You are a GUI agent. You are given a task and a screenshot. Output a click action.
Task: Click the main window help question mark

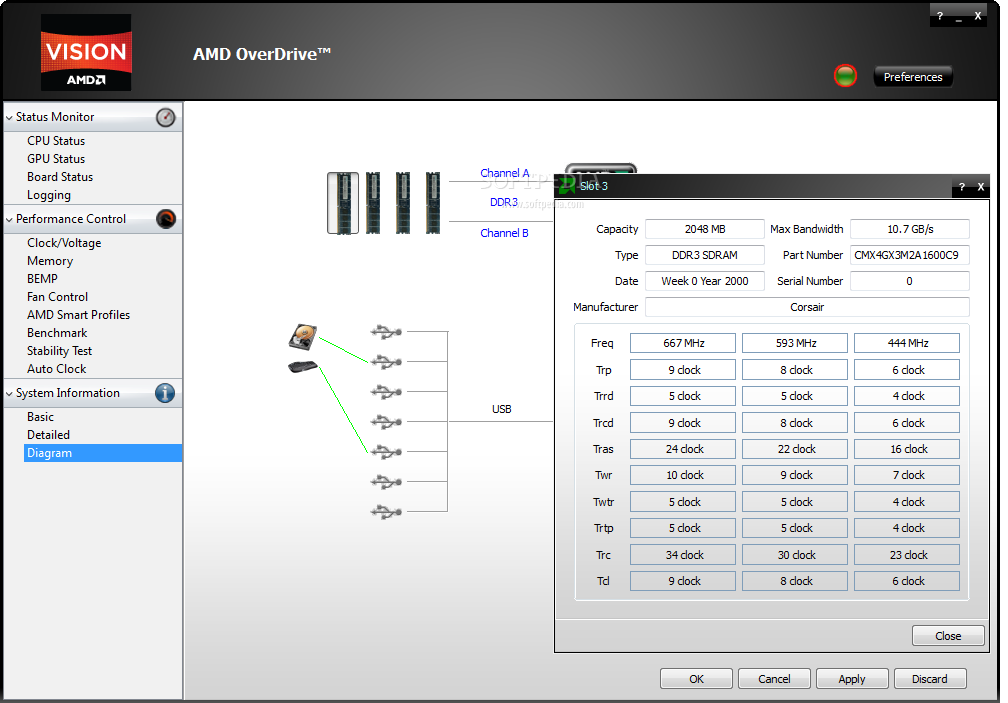point(940,16)
